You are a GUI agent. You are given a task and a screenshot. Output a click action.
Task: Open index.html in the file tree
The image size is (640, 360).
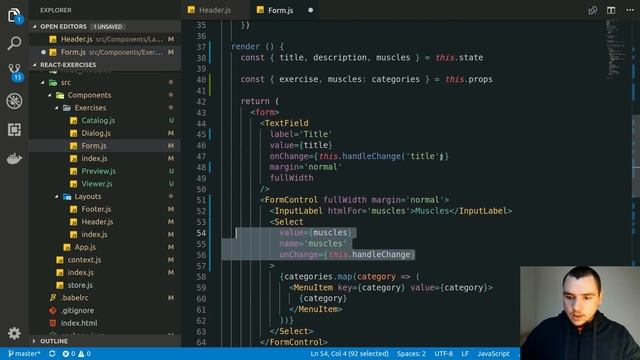click(79, 323)
